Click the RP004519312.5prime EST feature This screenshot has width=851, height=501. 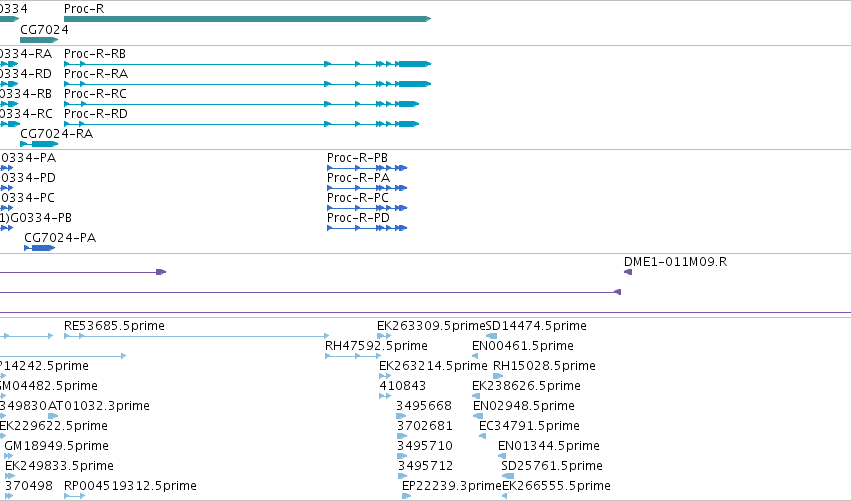[x=74, y=496]
